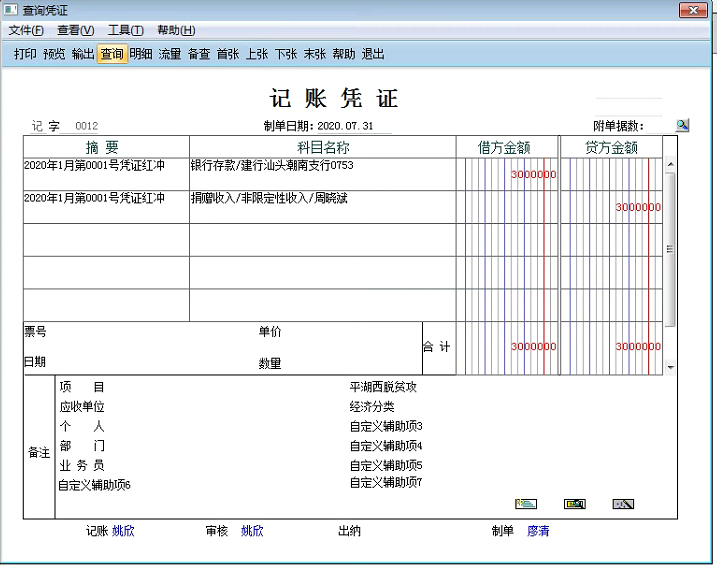
Task: Click credit amount 3000000 in second row
Action: (x=638, y=207)
